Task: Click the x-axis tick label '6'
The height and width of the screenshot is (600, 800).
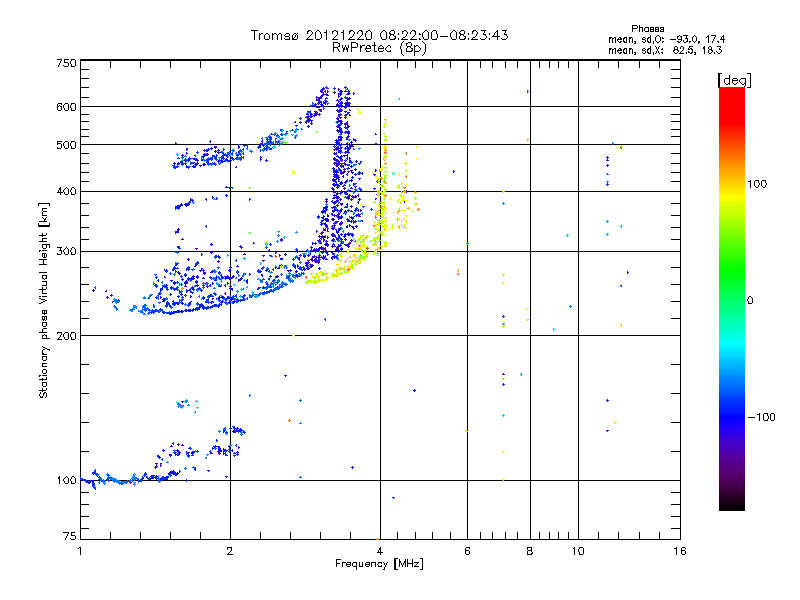Action: pyautogui.click(x=467, y=551)
